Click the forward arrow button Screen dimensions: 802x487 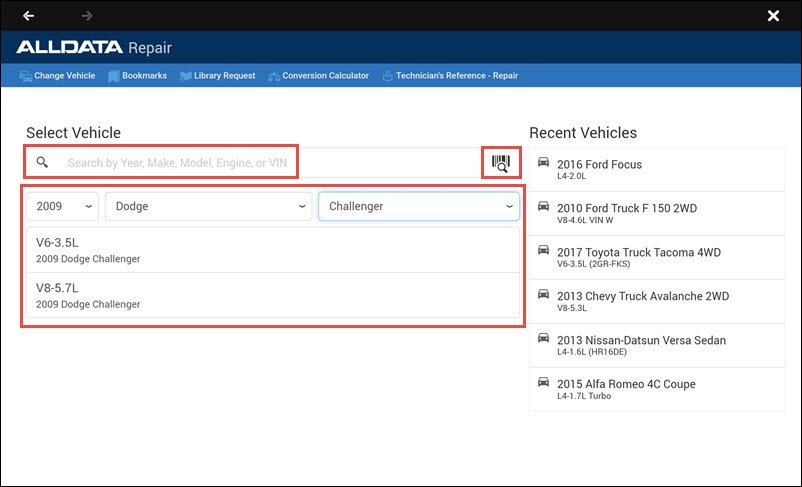(x=87, y=16)
